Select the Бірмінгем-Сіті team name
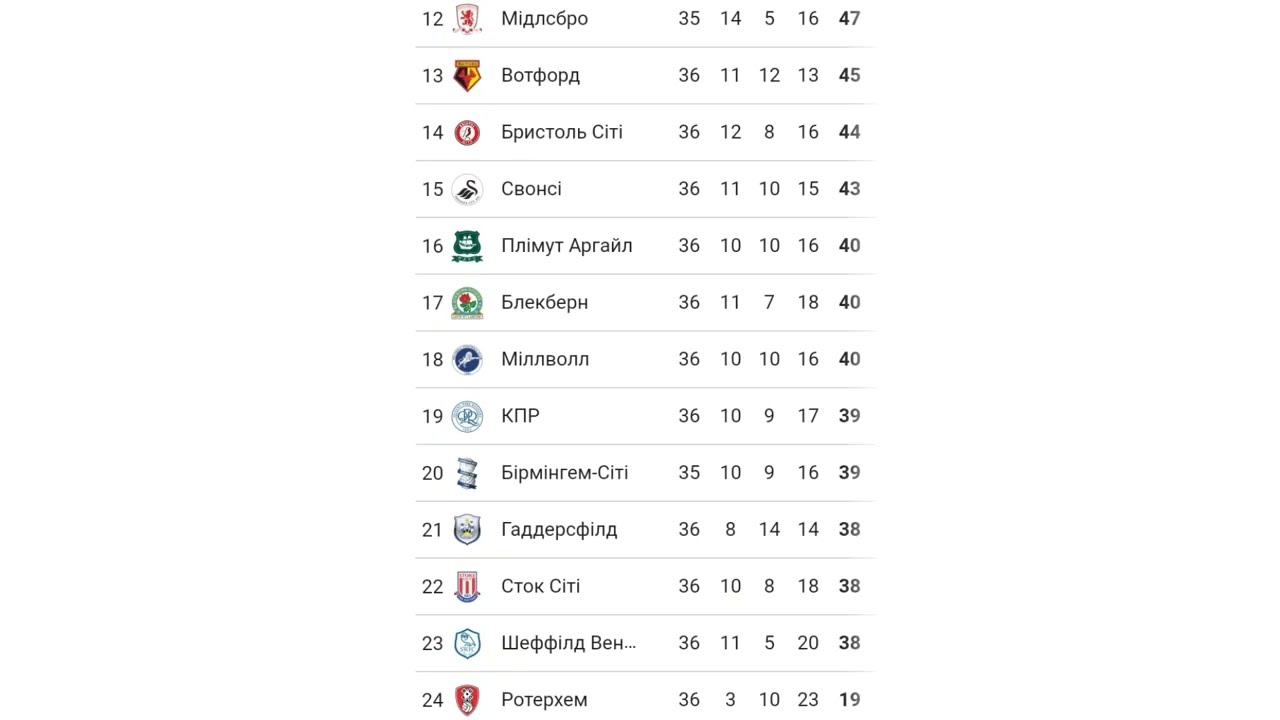 click(564, 473)
